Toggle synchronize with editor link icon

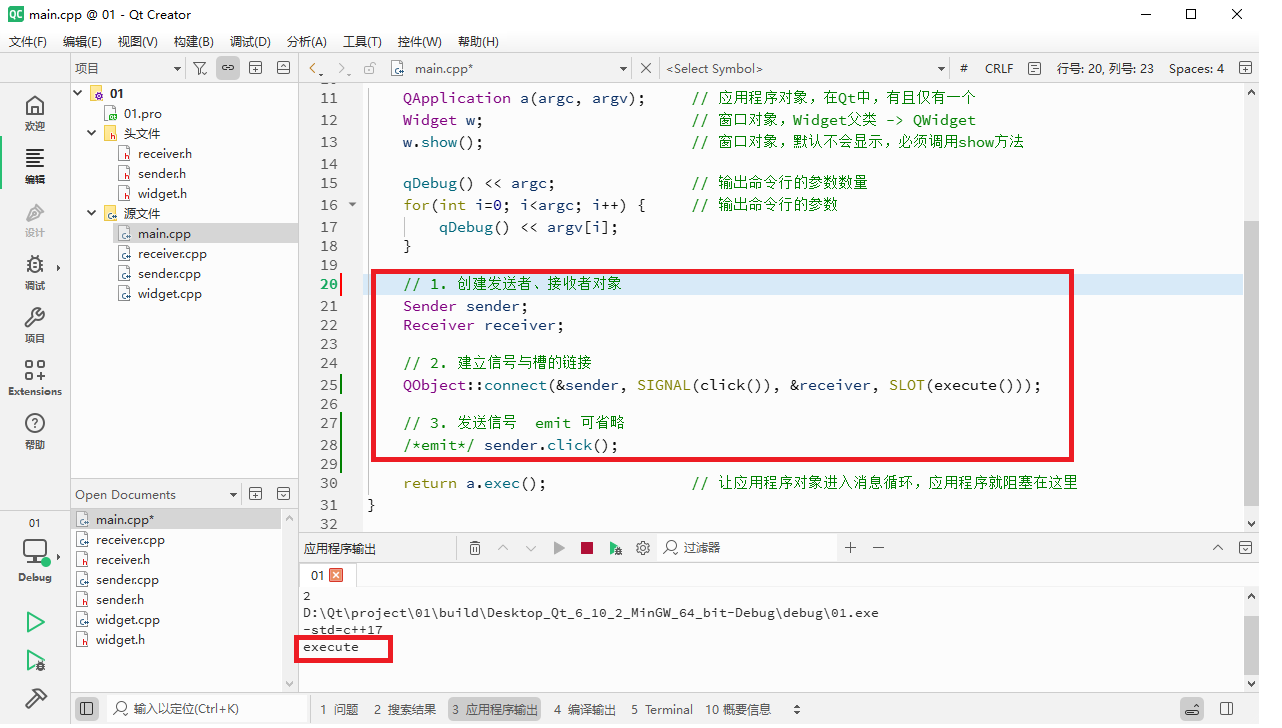[x=228, y=68]
